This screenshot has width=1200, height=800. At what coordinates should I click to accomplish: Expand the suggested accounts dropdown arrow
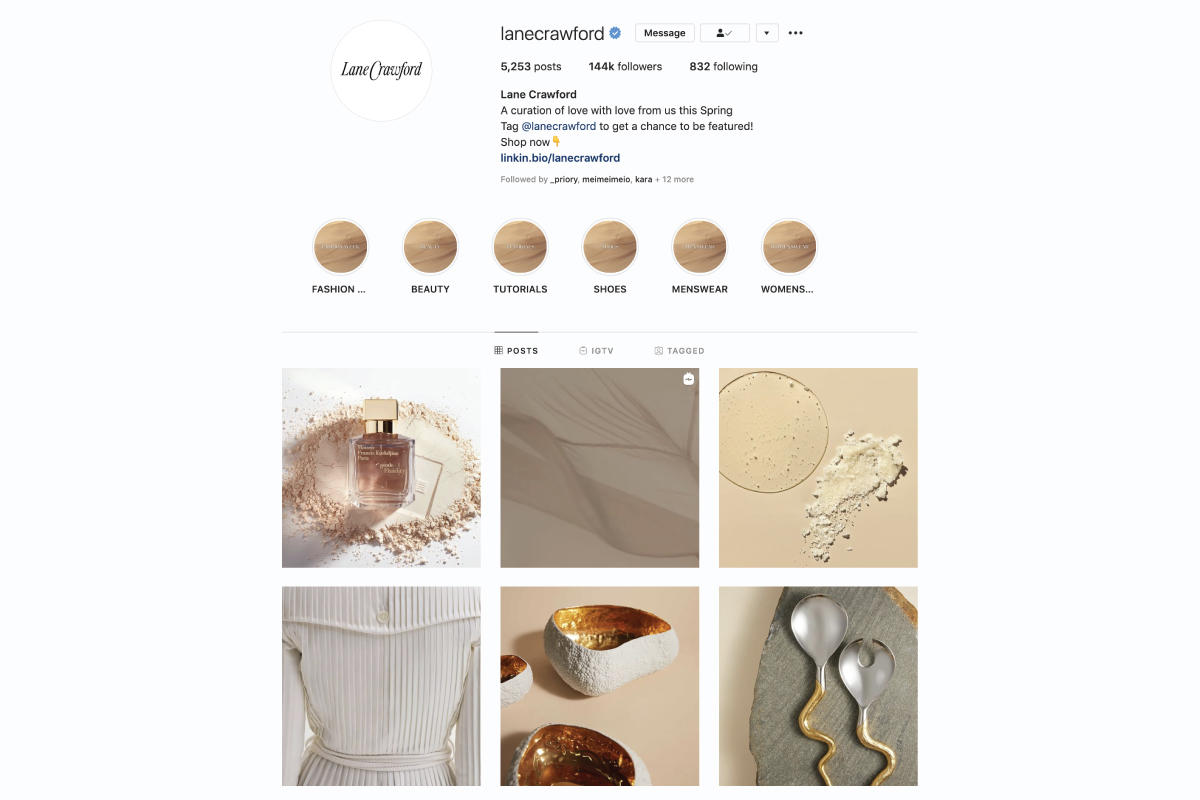[x=767, y=33]
